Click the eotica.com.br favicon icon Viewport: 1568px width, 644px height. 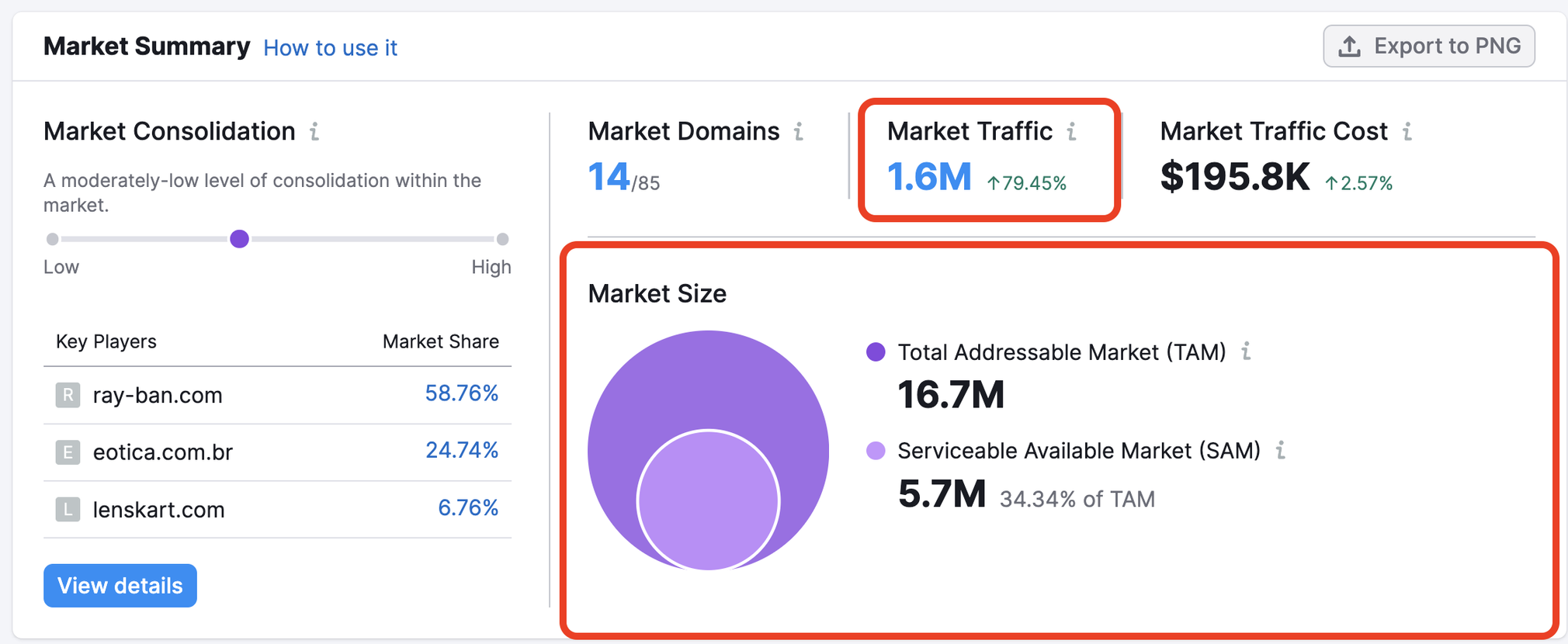coord(68,452)
